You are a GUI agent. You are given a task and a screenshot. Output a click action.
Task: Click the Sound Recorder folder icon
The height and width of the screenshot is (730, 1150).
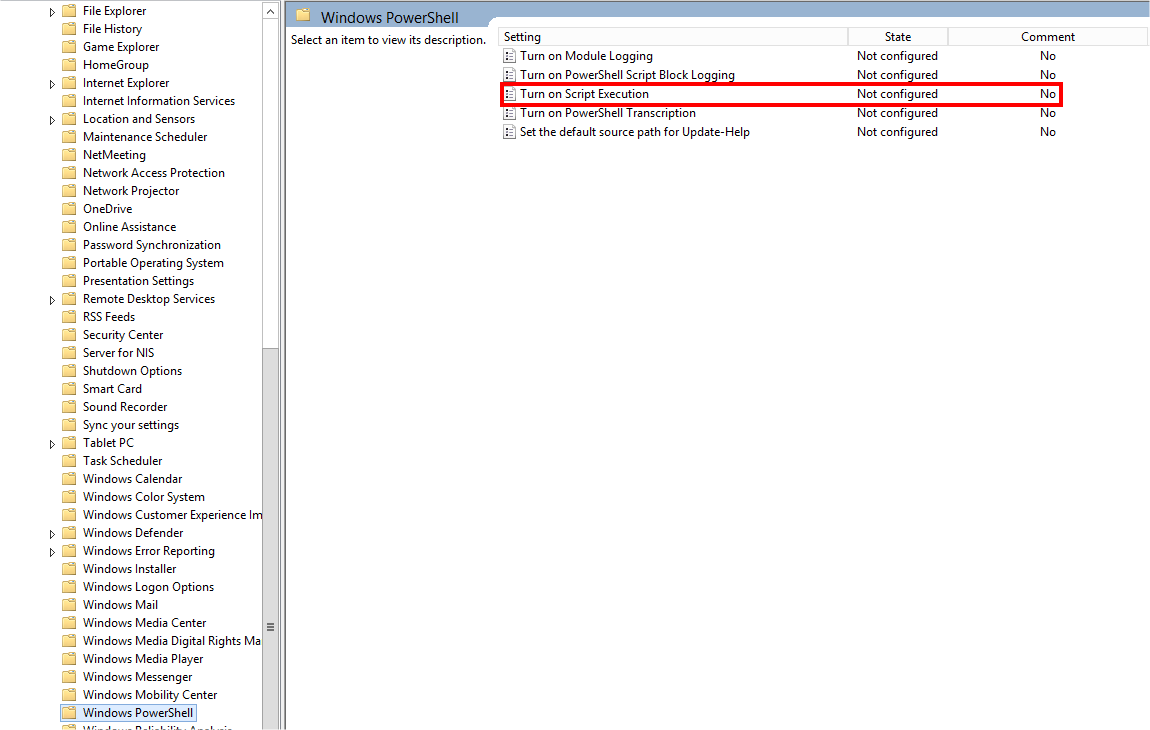coord(69,406)
